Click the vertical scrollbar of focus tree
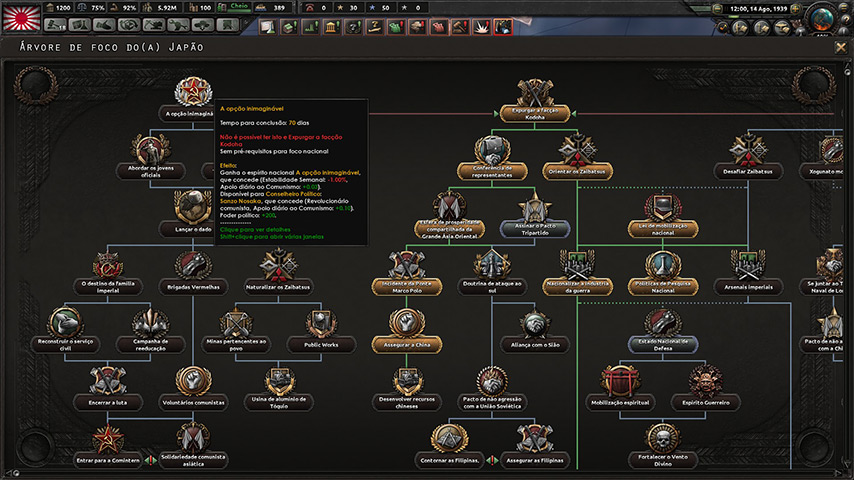The width and height of the screenshot is (854, 480). pyautogui.click(x=847, y=267)
